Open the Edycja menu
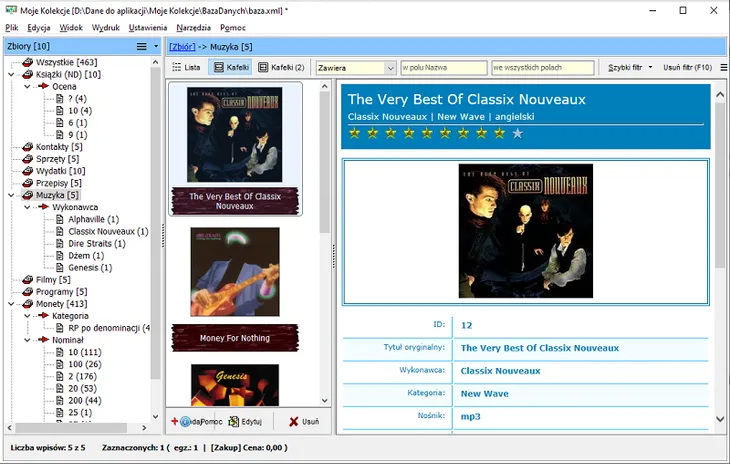730x464 pixels. coord(39,27)
